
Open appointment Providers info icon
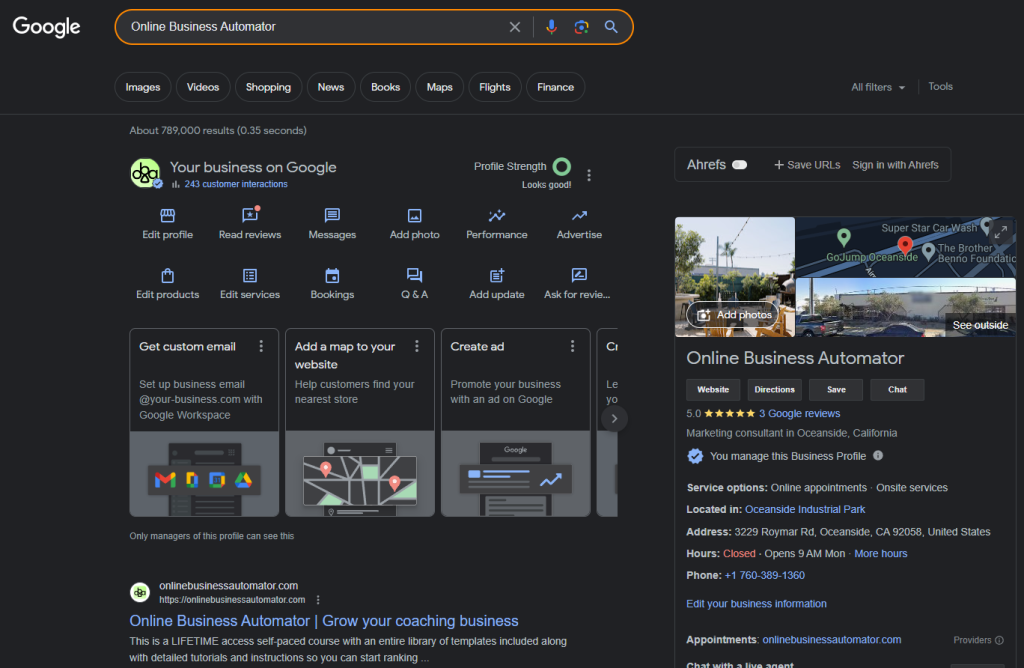(x=999, y=640)
